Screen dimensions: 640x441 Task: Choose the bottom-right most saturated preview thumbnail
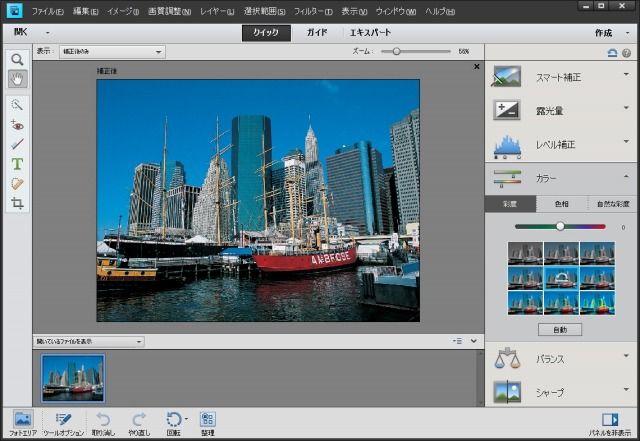[x=597, y=303]
